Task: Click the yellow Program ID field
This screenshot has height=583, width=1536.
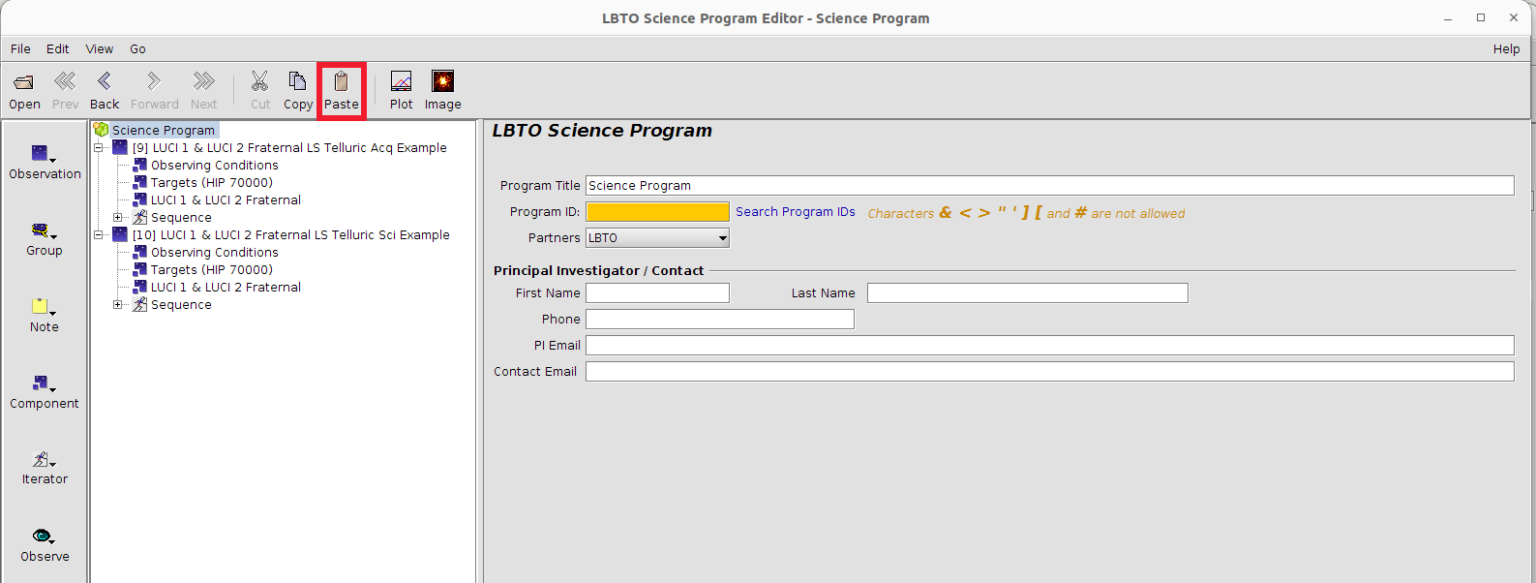Action: [657, 212]
